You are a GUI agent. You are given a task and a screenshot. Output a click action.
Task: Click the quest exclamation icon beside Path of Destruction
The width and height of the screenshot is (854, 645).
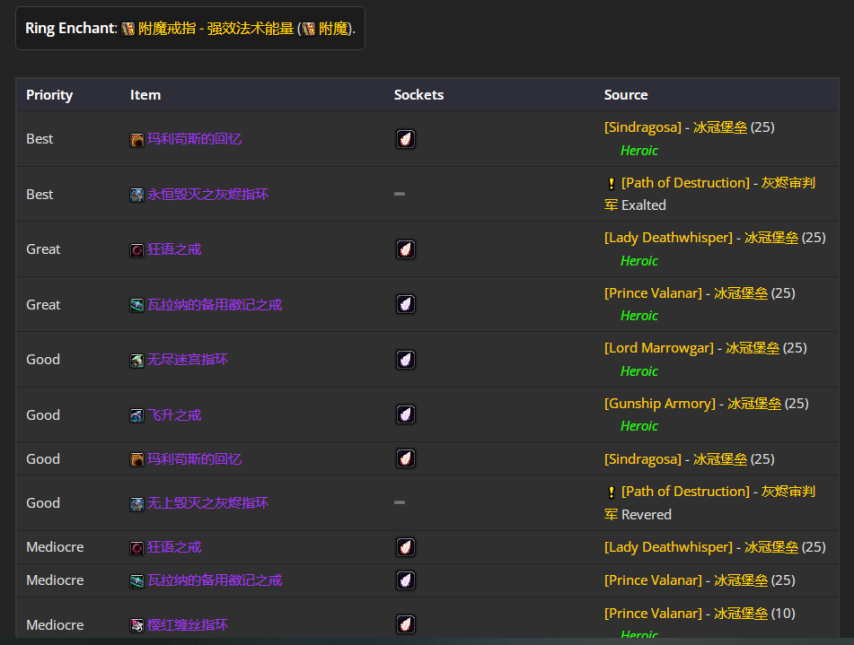pyautogui.click(x=611, y=183)
